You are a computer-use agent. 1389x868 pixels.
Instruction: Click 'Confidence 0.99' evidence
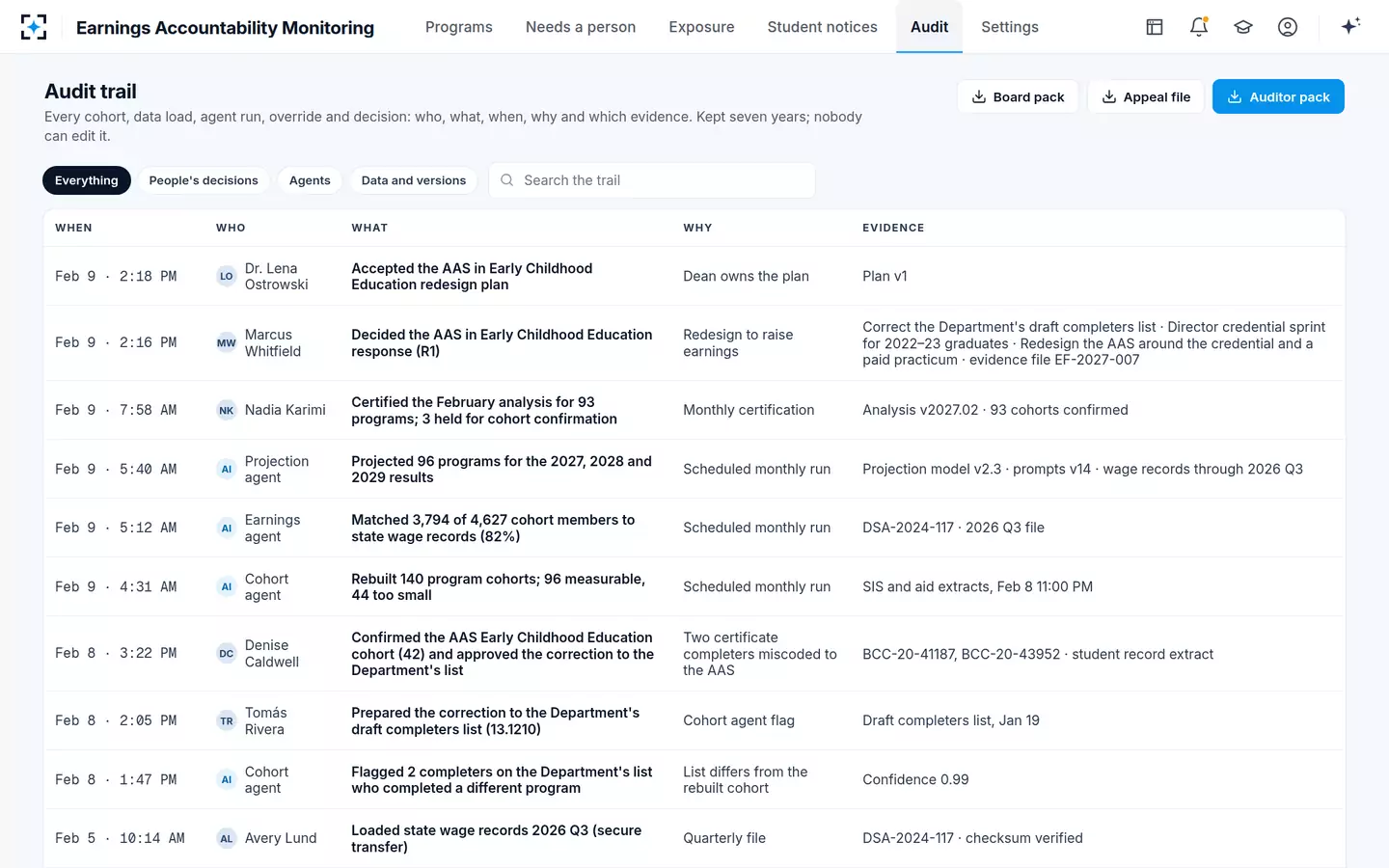click(915, 779)
